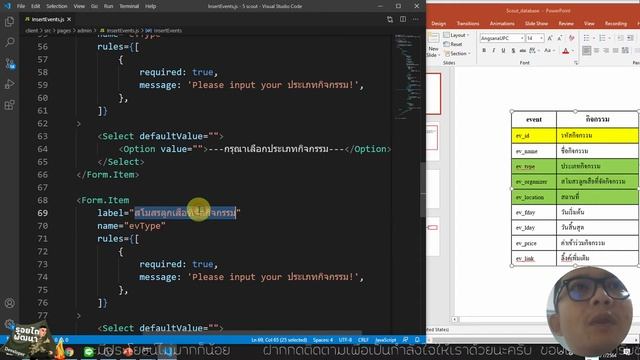Image resolution: width=640 pixels, height=360 pixels.
Task: Decrease font size in PowerPoint ribbon
Action: (560, 38)
